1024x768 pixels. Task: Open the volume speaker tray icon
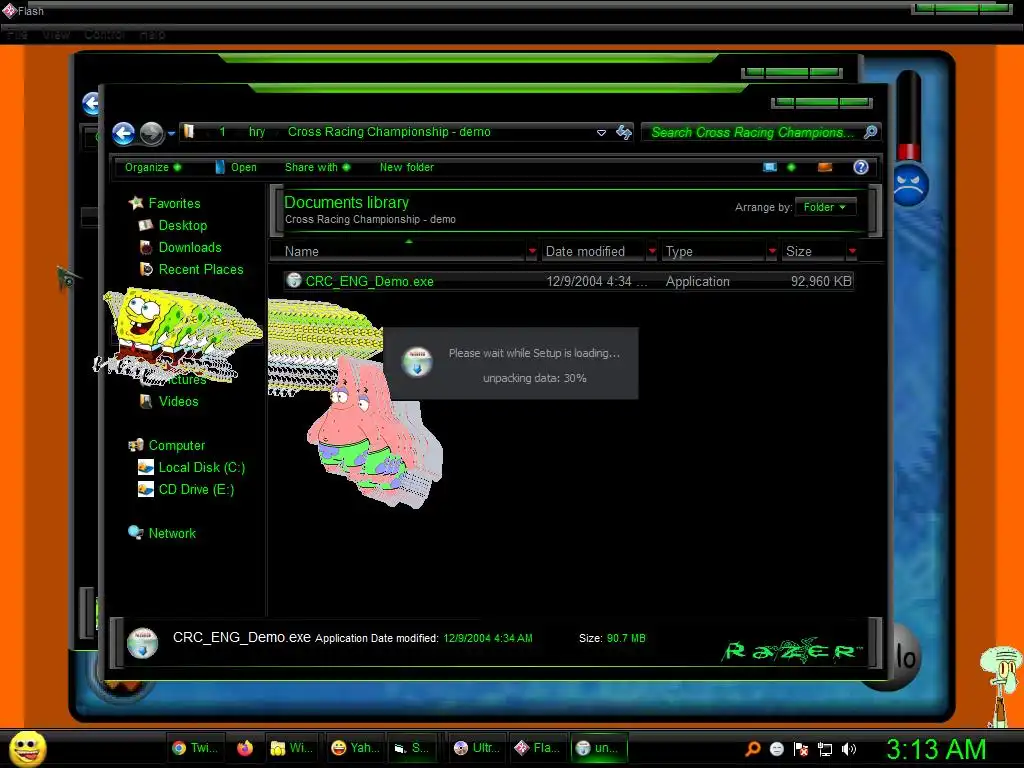[x=848, y=749]
